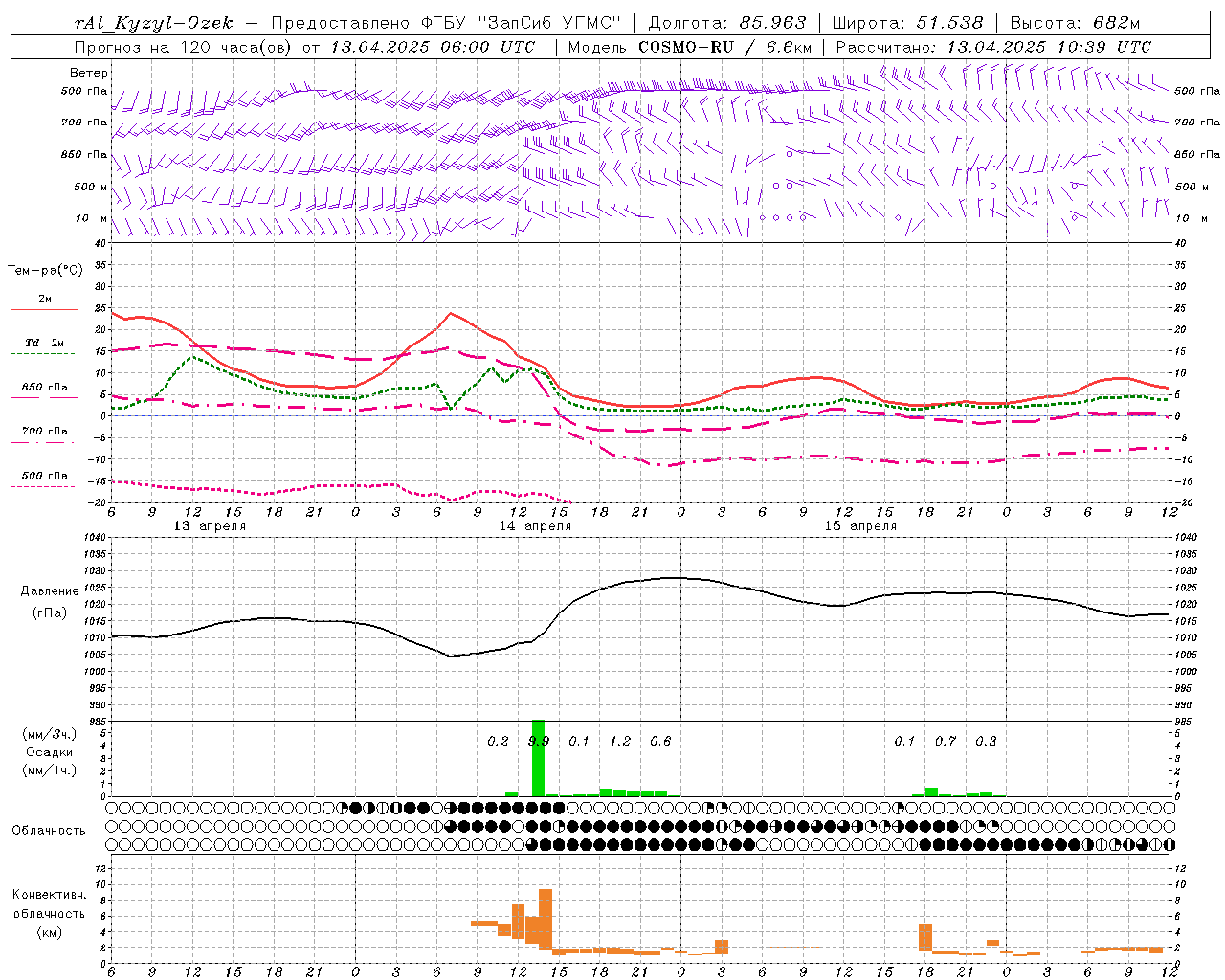
Task: Click the "Модель COSMO-RU / 6.6км" text
Action: click(x=689, y=47)
